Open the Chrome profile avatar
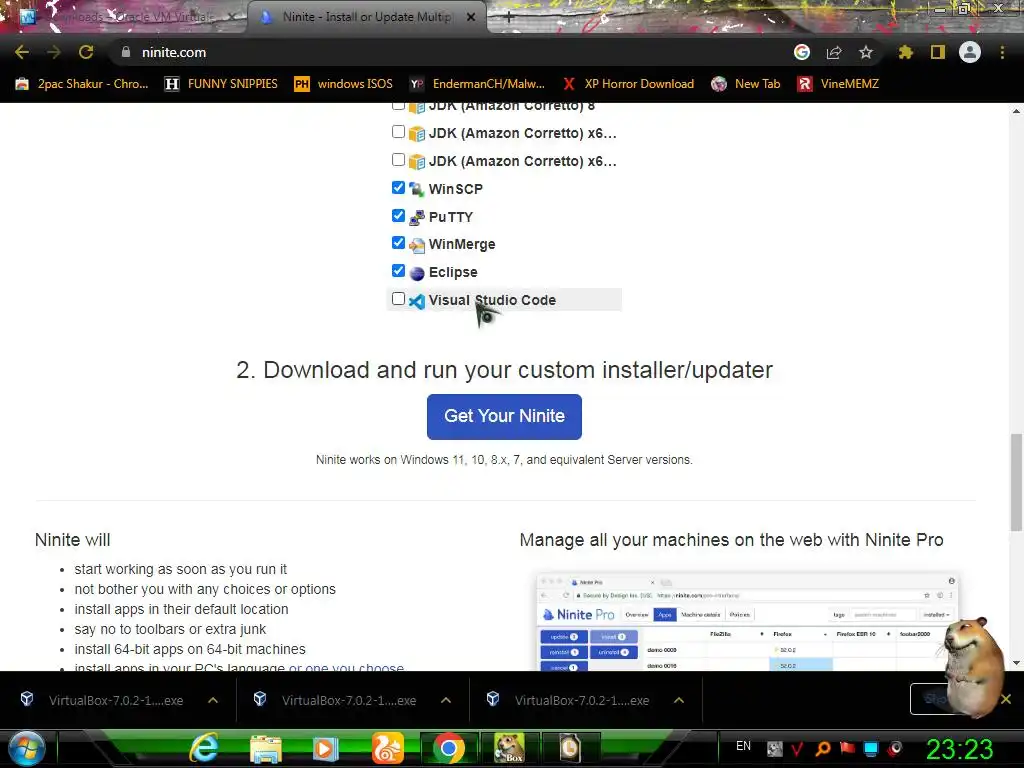 970,52
